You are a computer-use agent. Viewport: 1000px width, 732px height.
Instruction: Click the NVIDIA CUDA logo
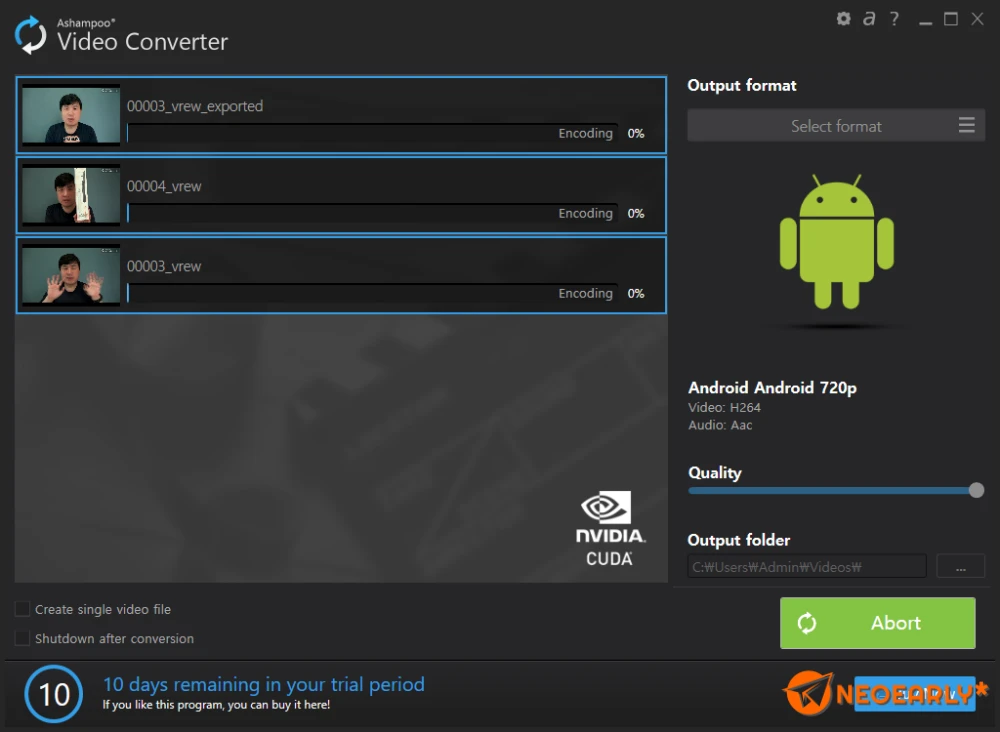tap(609, 528)
